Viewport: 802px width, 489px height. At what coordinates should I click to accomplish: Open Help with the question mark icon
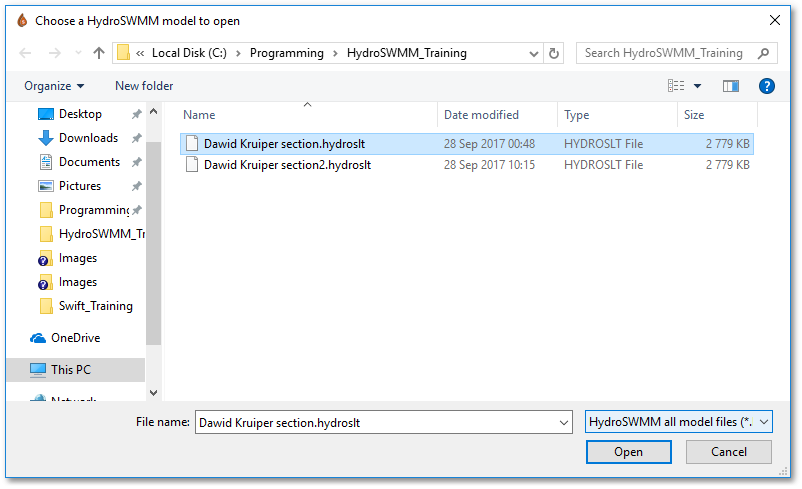click(766, 86)
